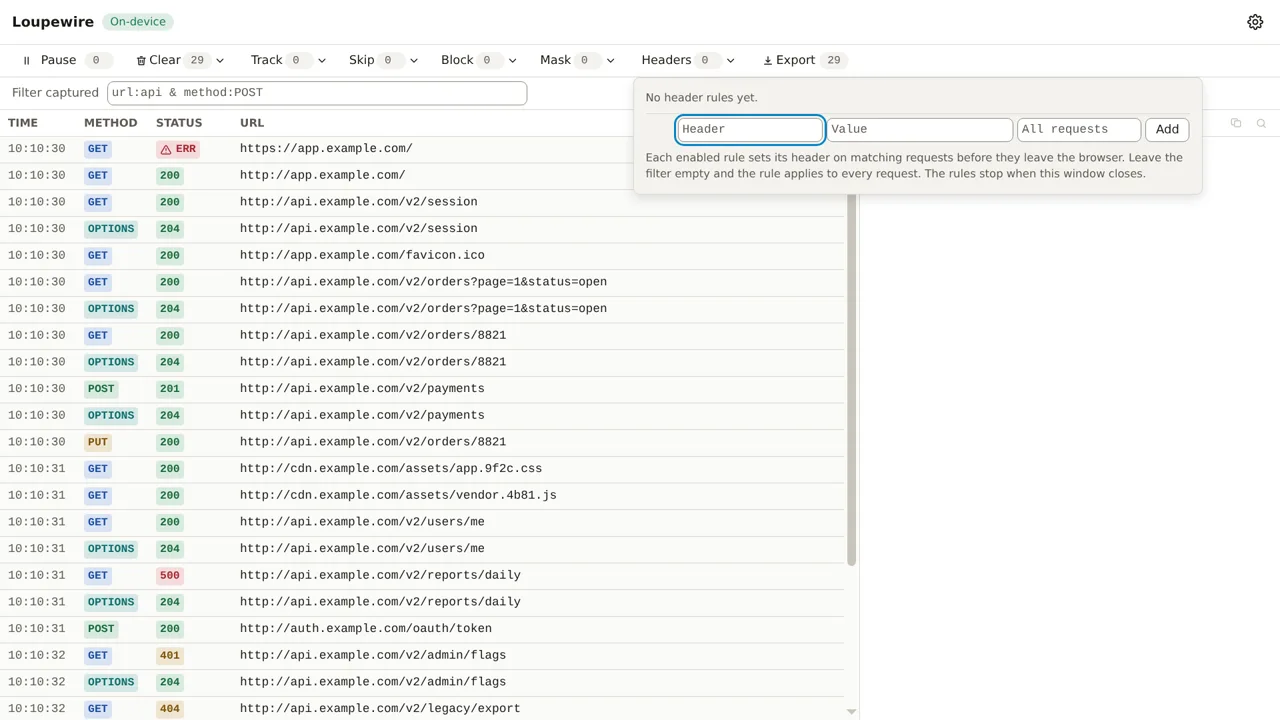Click the Track label in toolbar
1280x720 pixels.
point(266,60)
